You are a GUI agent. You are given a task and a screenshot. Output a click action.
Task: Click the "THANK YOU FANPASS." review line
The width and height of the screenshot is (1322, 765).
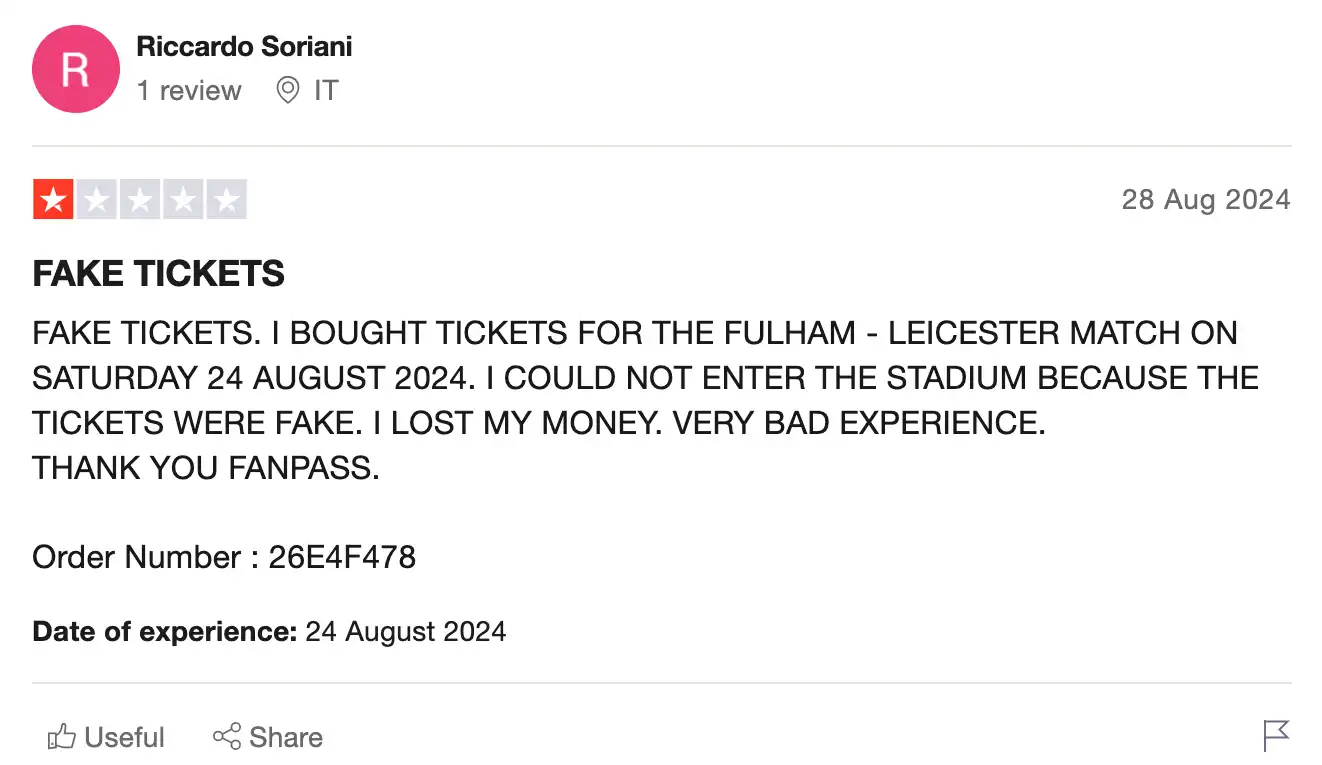coord(206,467)
